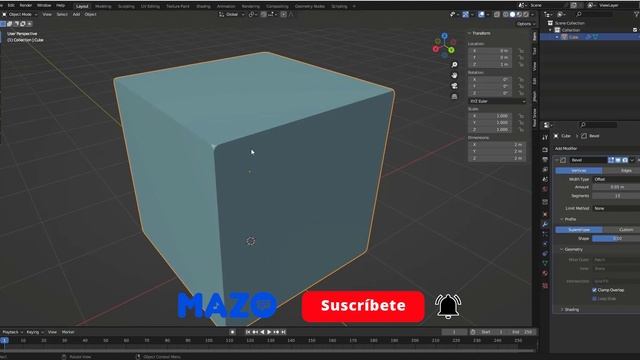Toggle Bevel modifier viewport display

[618, 160]
